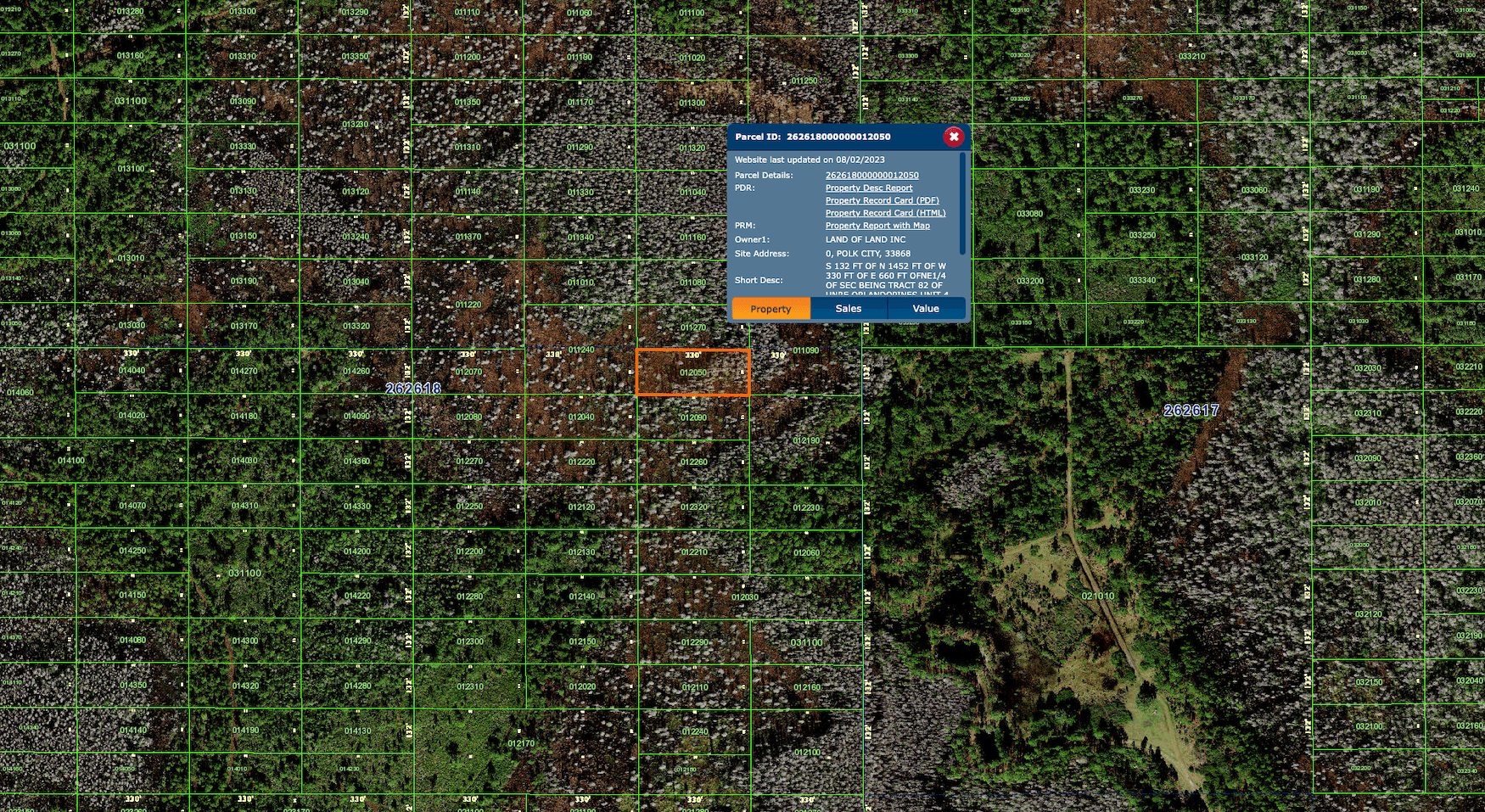This screenshot has width=1485, height=812.
Task: Select parcel 012040 on the map
Action: point(581,417)
